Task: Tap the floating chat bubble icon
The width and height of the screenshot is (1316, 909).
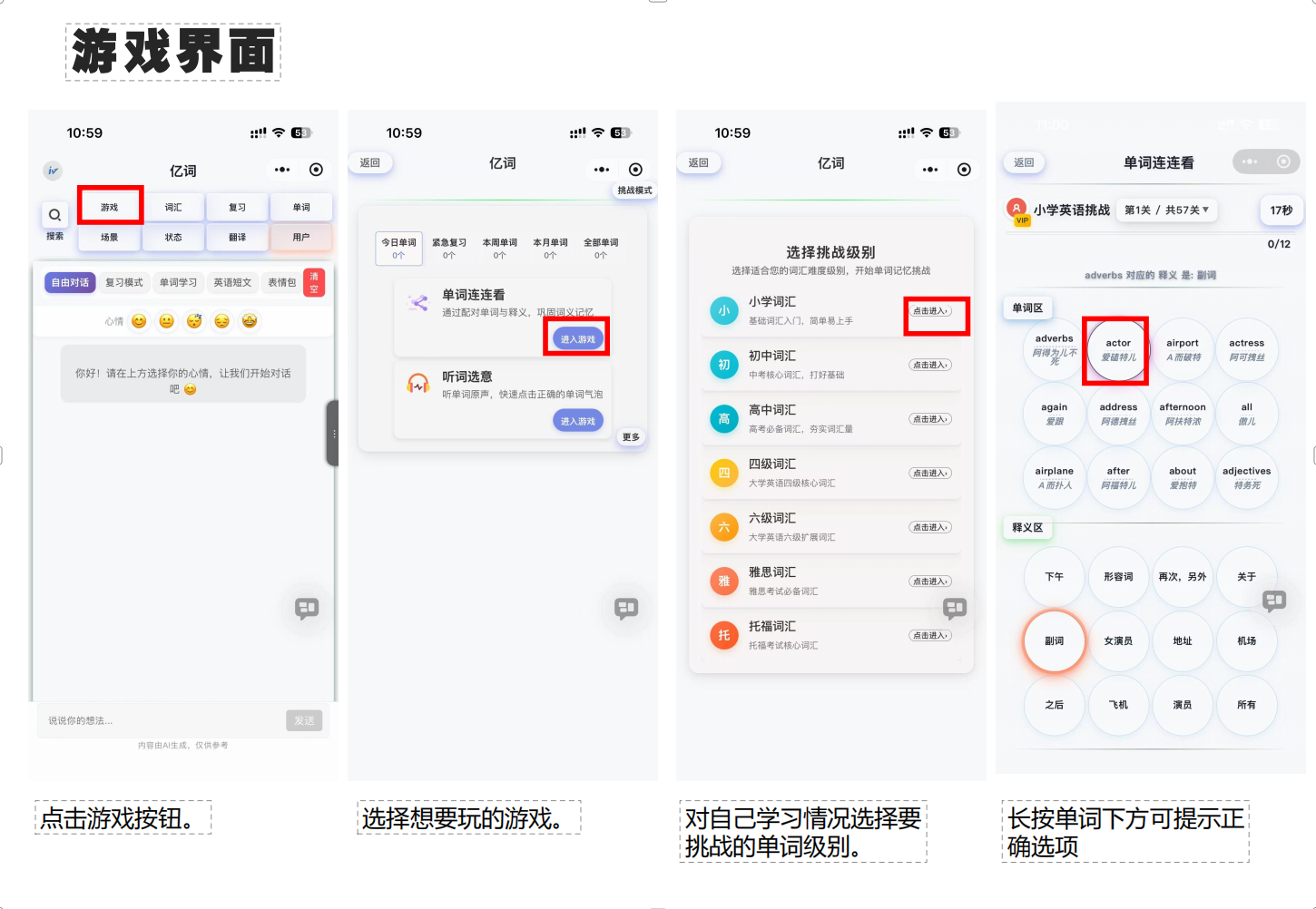Action: tap(307, 609)
